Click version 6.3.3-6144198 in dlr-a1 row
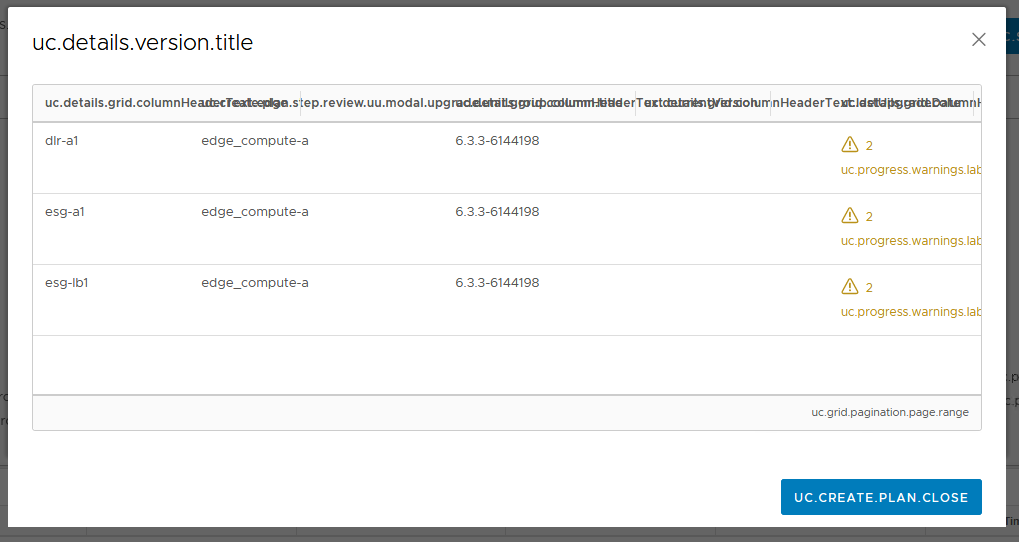Screen dimensions: 1019x542 497,141
